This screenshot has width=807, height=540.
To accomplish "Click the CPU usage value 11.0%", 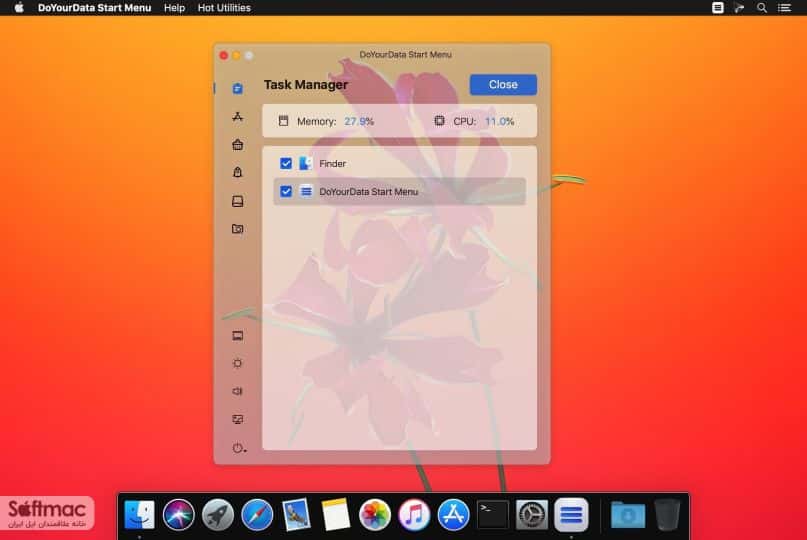I will [499, 121].
